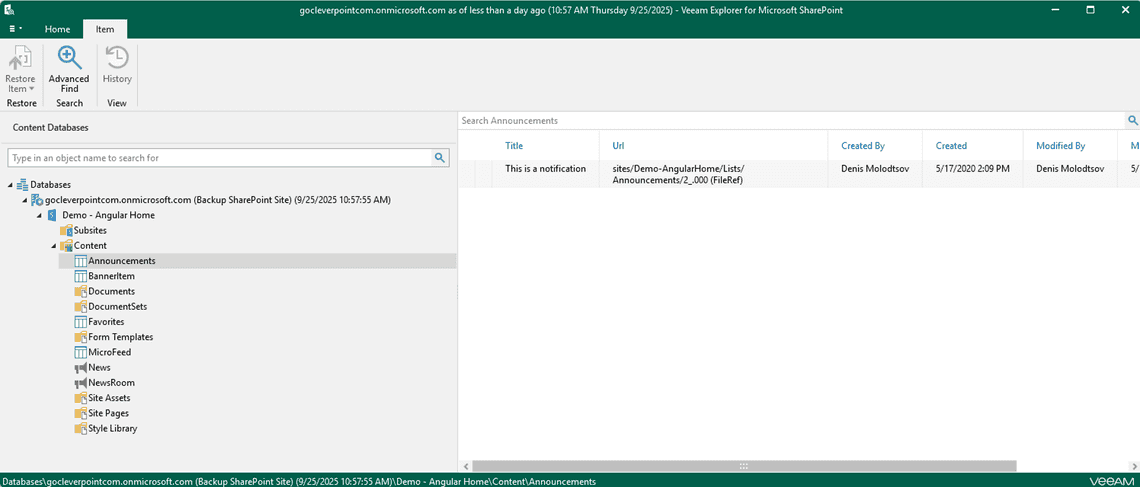Select 'NewsRoom' in the tree
The width and height of the screenshot is (1140, 487).
tap(111, 383)
